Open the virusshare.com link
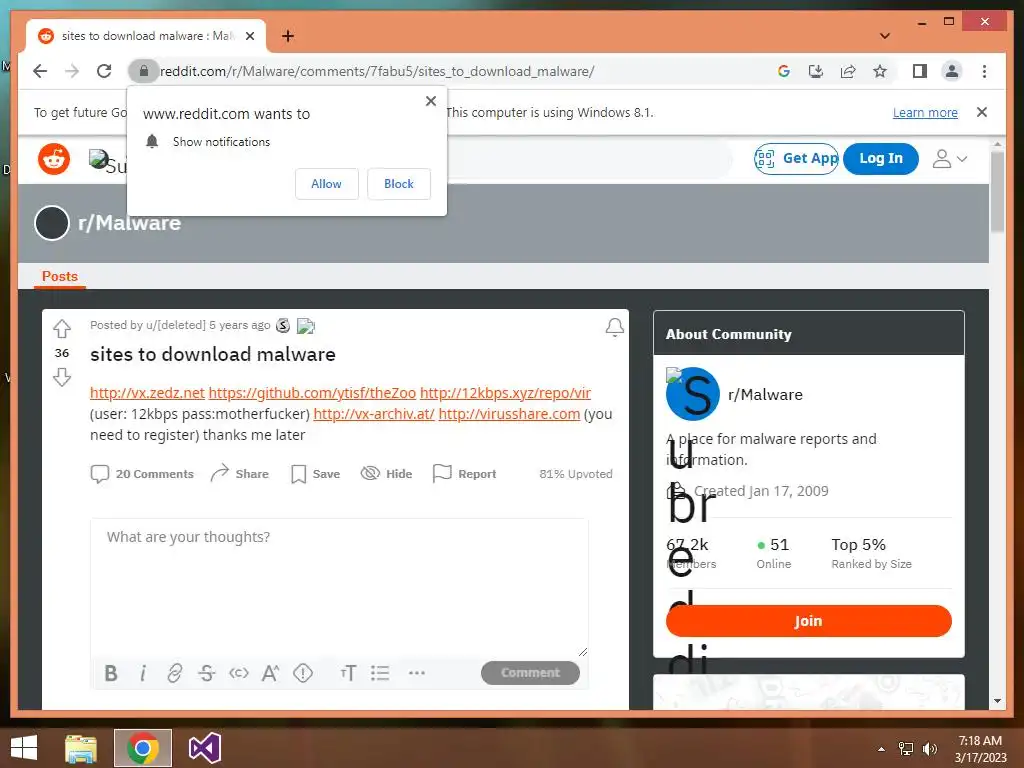The width and height of the screenshot is (1024, 768). (509, 414)
